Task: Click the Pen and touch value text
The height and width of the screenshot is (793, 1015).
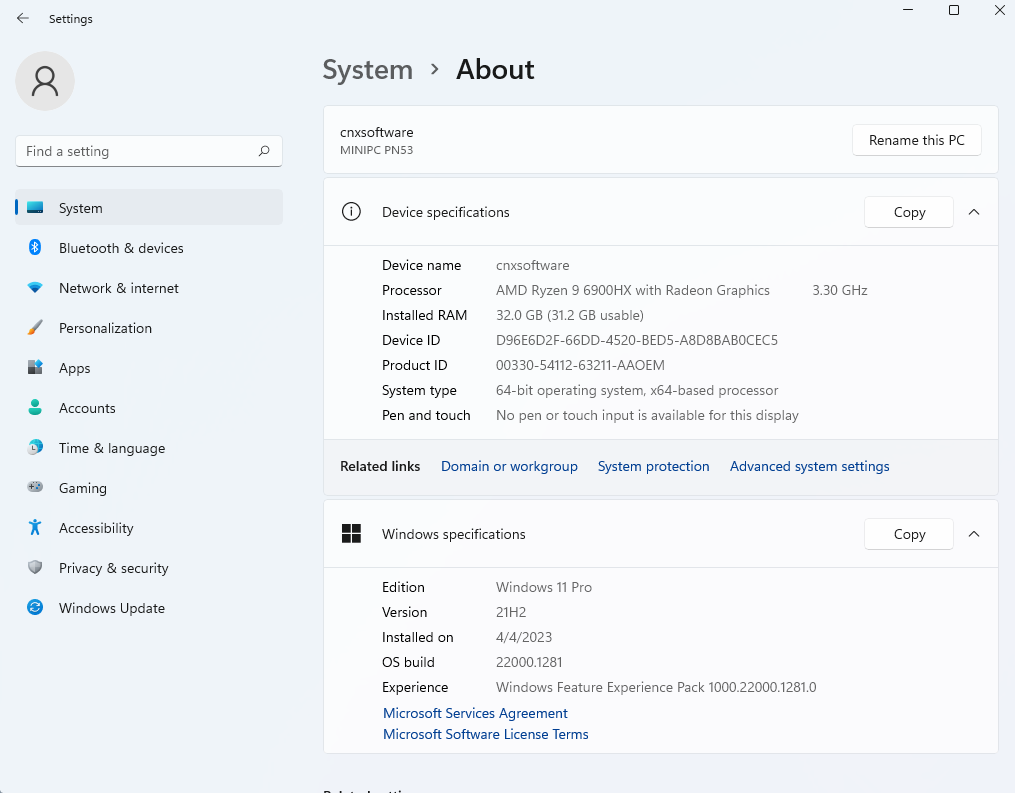Action: coord(647,415)
